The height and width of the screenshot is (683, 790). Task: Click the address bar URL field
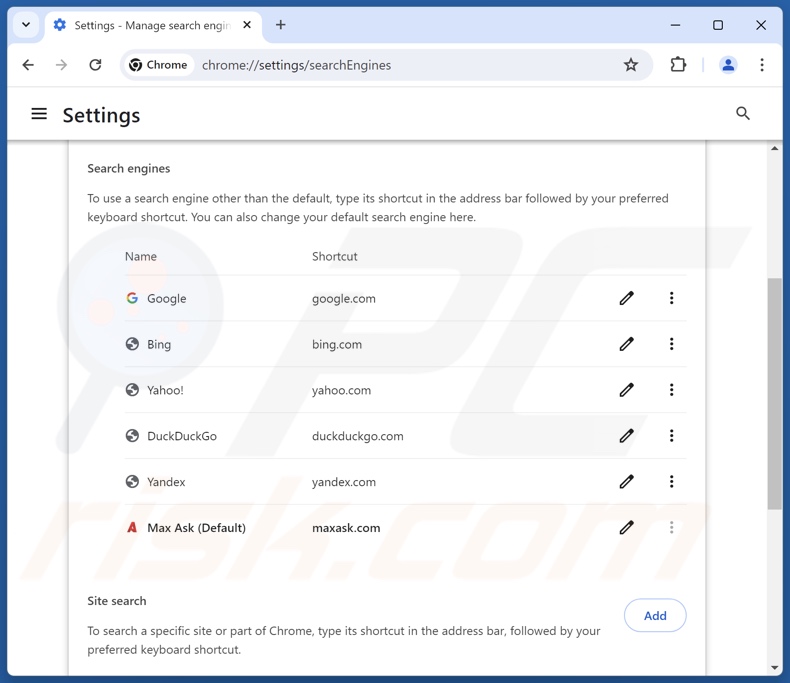pos(400,65)
